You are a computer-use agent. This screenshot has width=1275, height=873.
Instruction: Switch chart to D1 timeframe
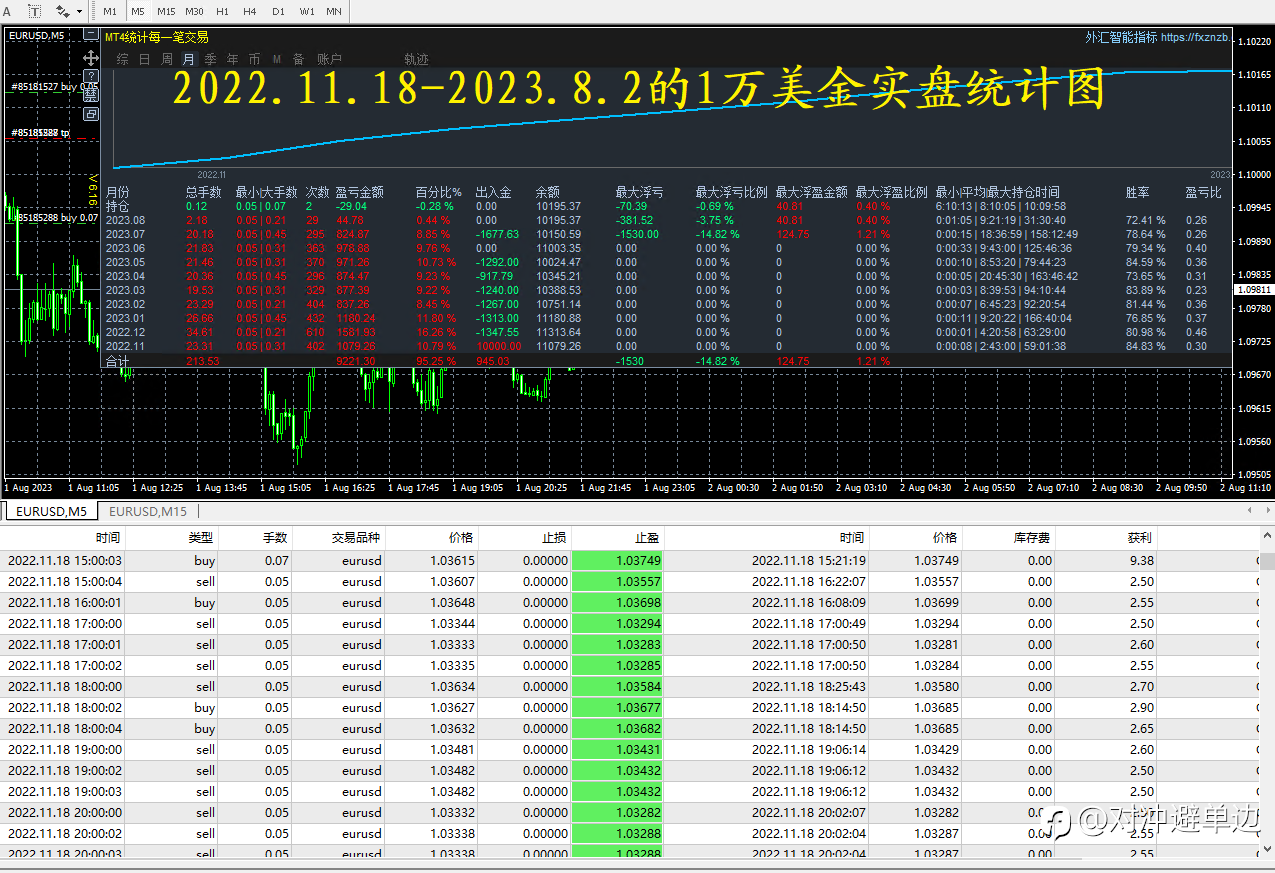point(278,12)
